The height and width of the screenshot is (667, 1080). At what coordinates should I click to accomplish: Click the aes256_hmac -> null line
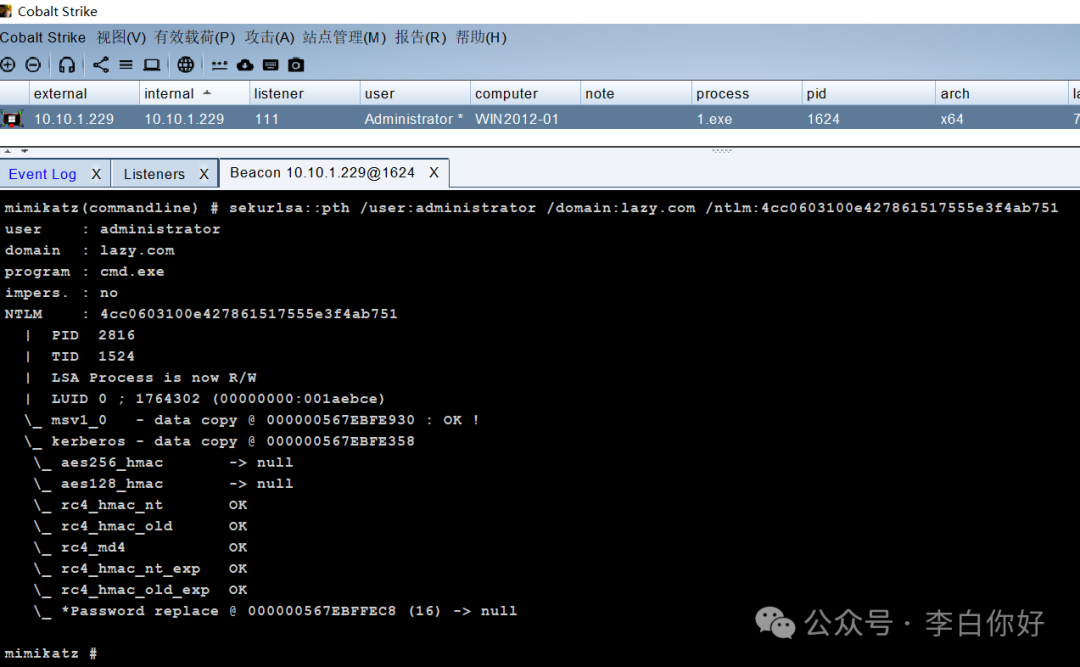(x=163, y=462)
